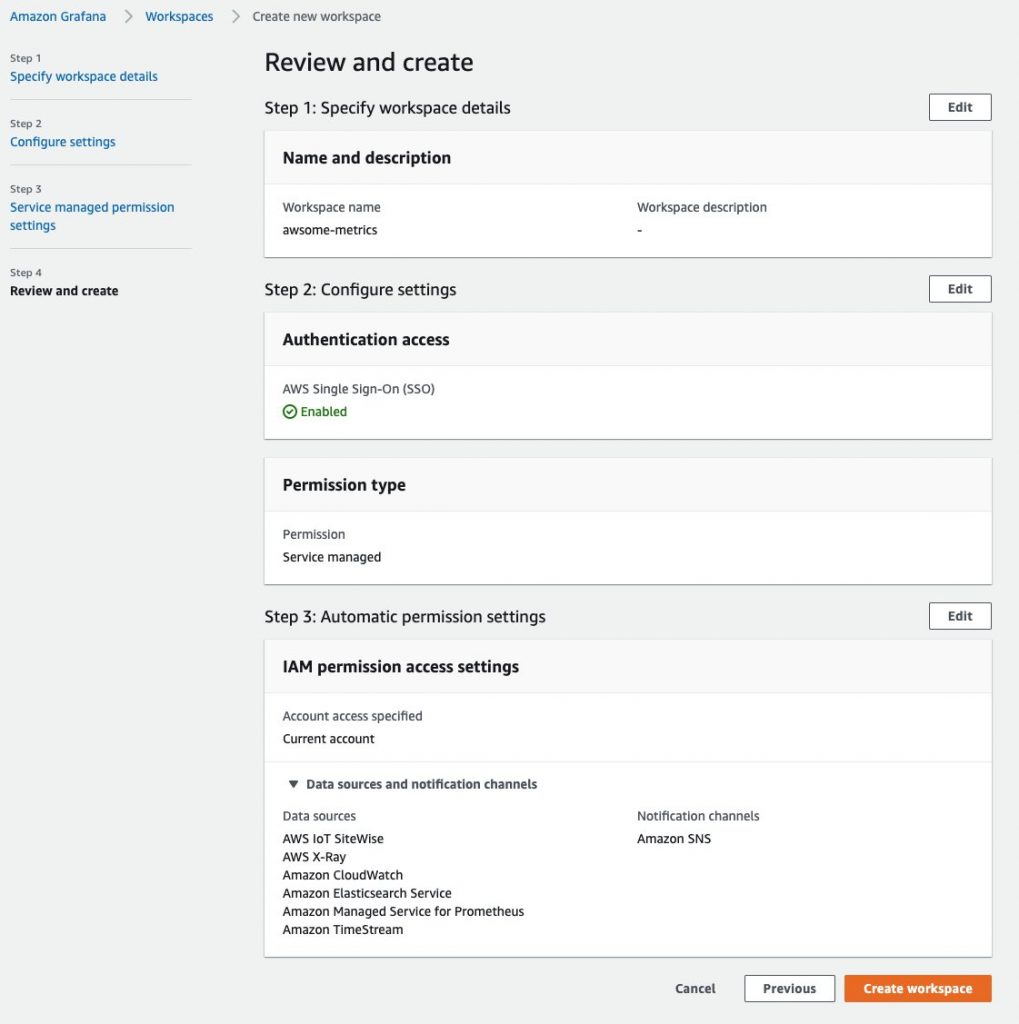
Task: Click the Cancel button
Action: pos(695,988)
